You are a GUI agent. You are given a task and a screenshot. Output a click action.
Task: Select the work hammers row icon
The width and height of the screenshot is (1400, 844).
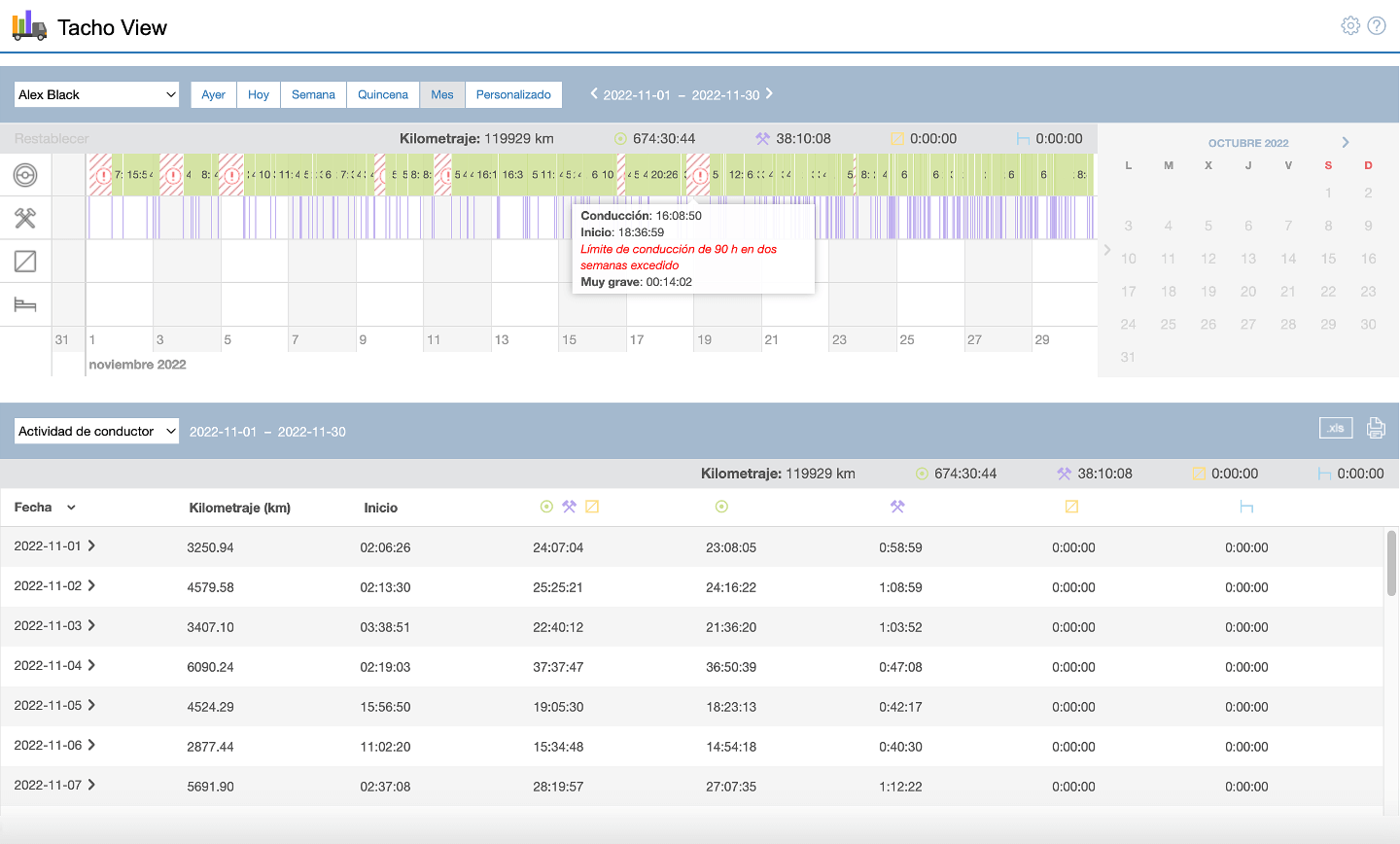tap(25, 219)
